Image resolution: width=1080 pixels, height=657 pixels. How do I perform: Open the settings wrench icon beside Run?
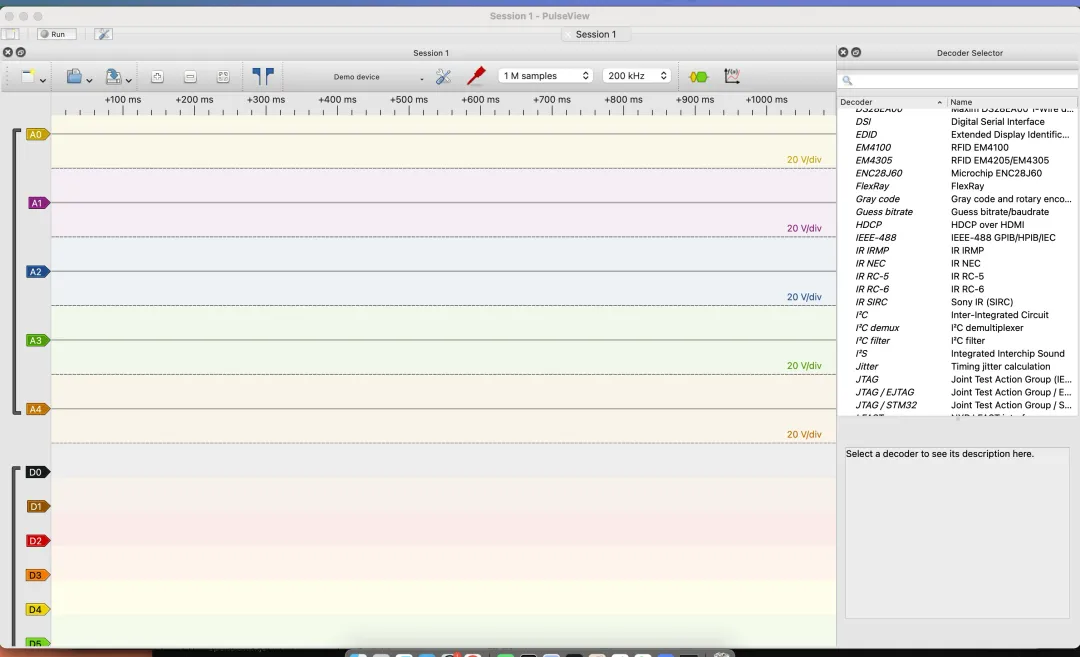103,34
